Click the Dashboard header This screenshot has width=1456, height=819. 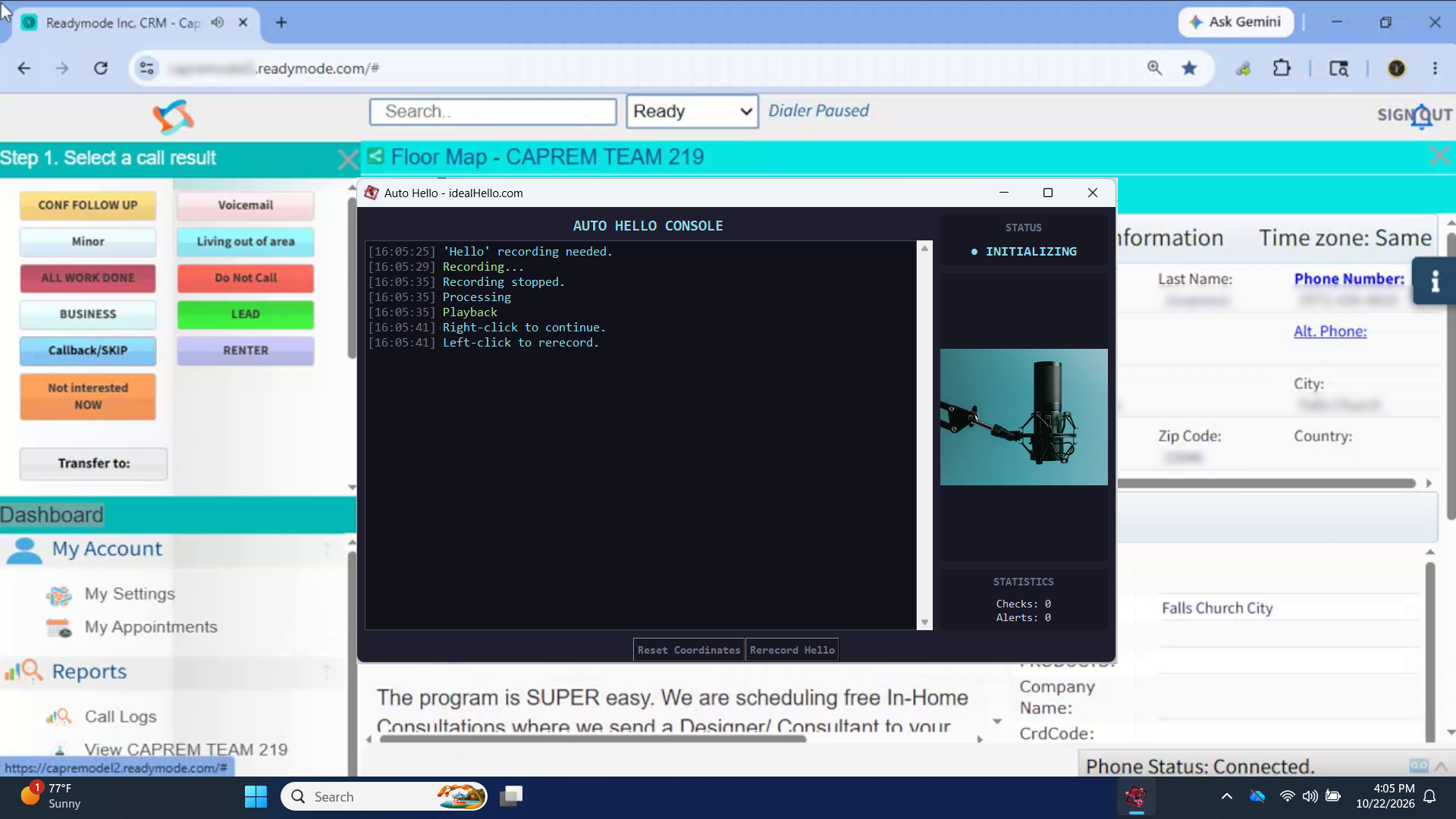tap(52, 515)
